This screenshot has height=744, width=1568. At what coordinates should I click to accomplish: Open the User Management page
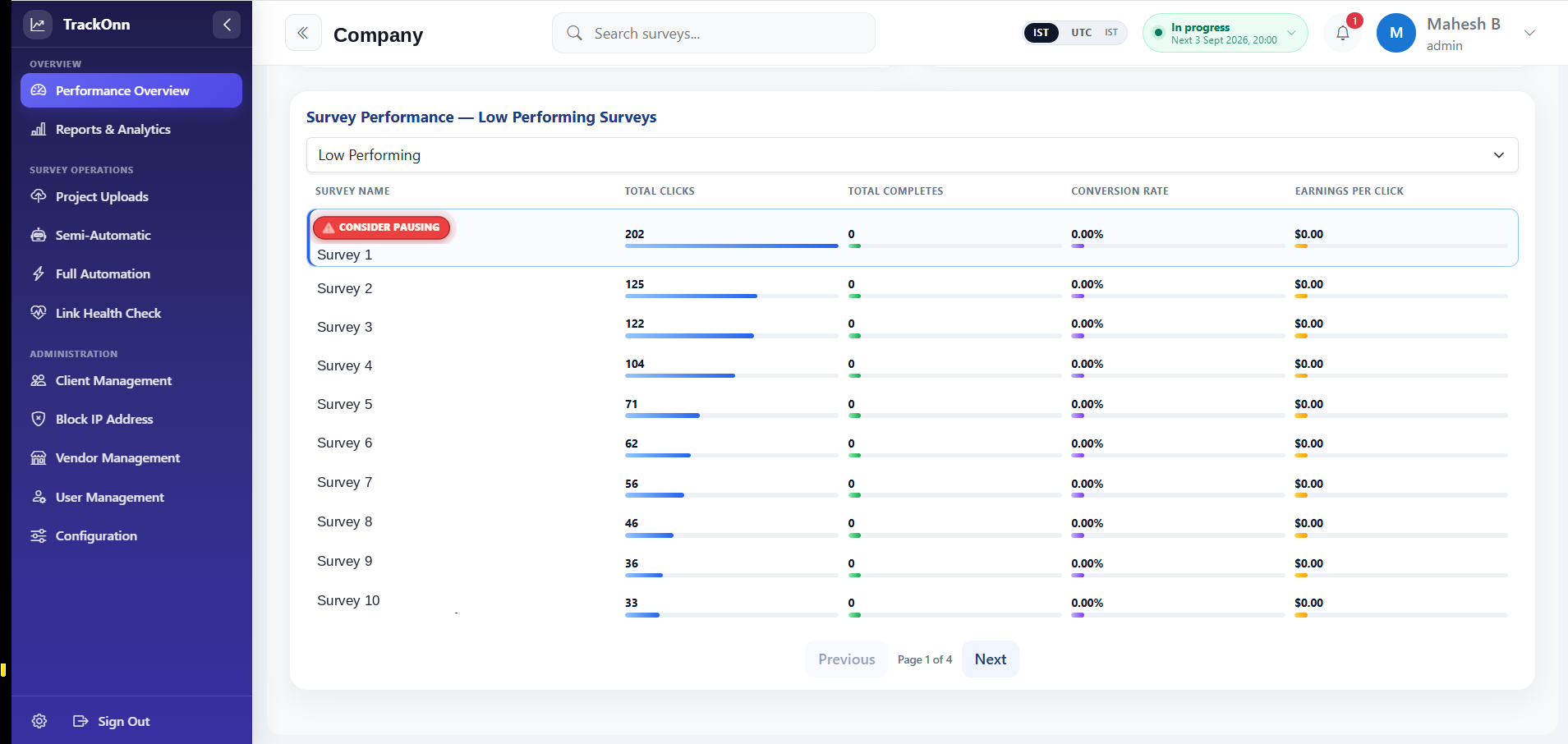(x=109, y=497)
